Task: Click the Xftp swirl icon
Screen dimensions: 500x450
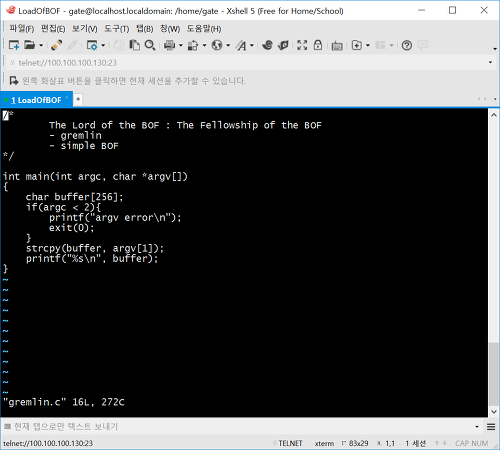Action: coord(267,45)
